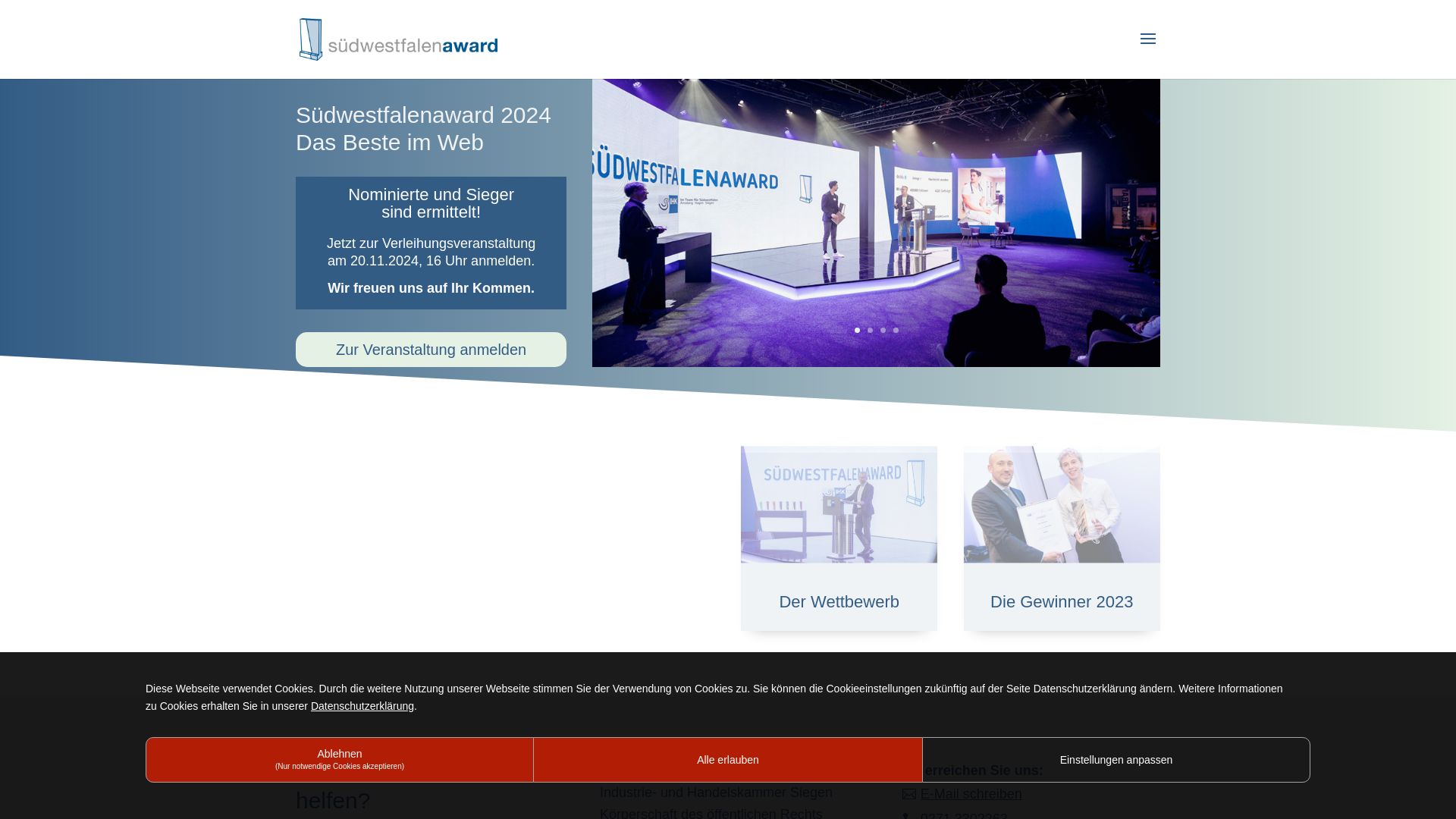Open the hamburger navigation menu
Image resolution: width=1456 pixels, height=819 pixels.
(1147, 39)
